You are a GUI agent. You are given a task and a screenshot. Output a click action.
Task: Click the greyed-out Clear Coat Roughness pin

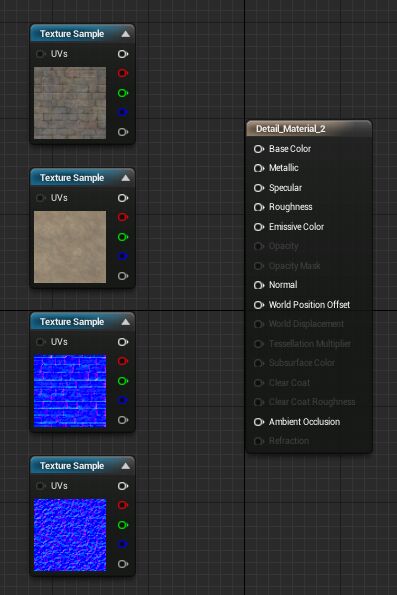[259, 402]
